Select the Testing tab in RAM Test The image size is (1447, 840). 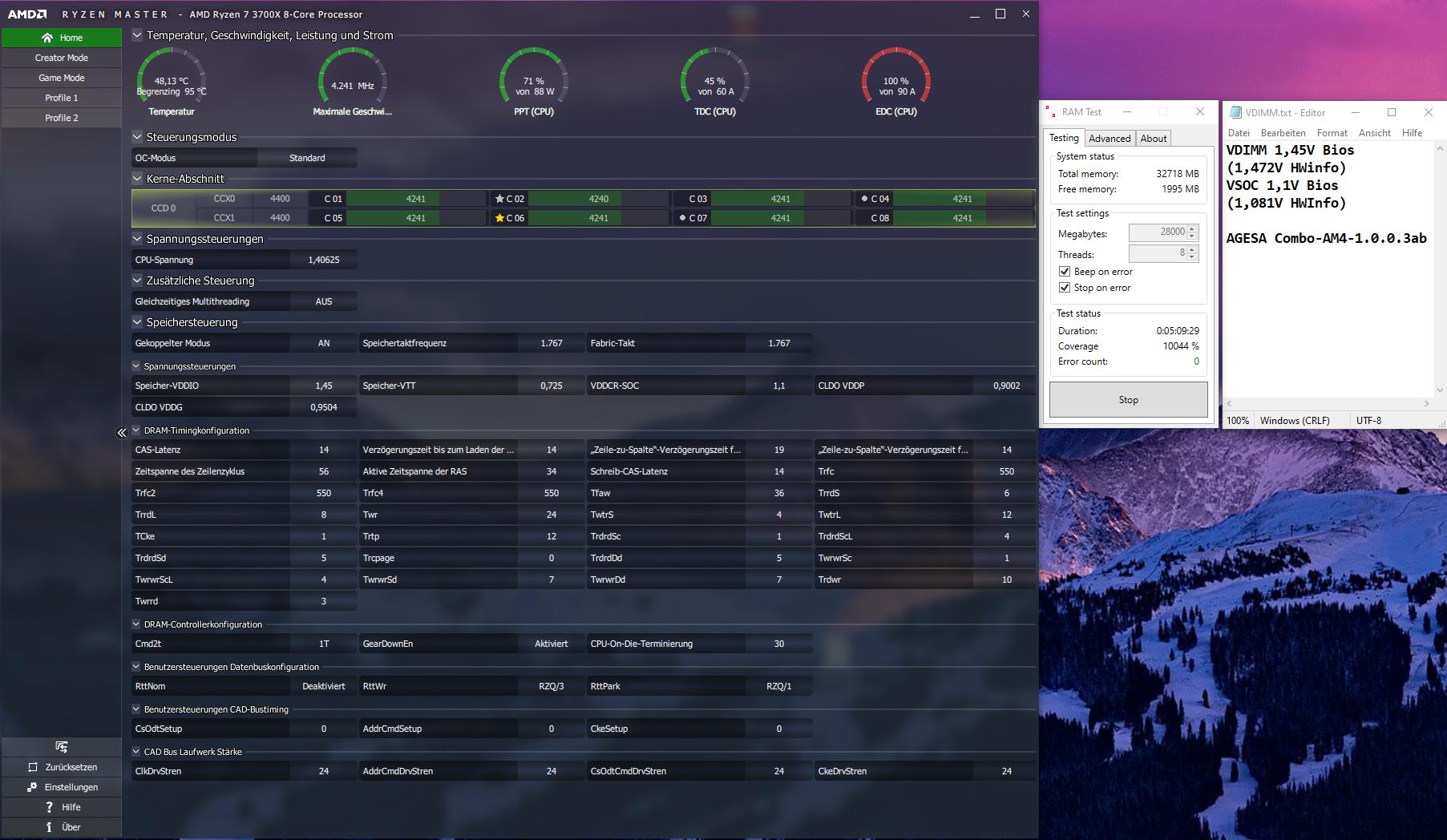pos(1064,138)
